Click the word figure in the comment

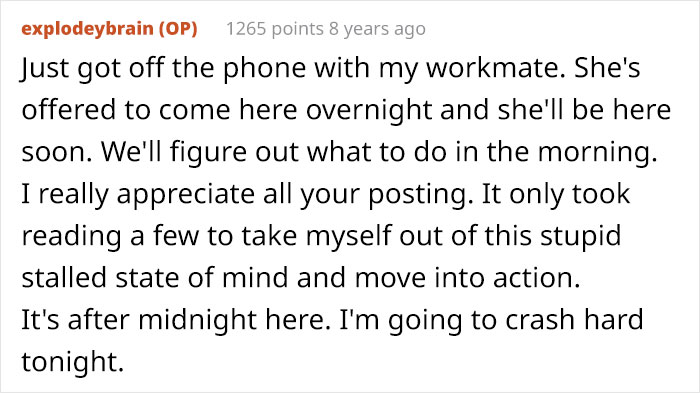[x=208, y=152]
